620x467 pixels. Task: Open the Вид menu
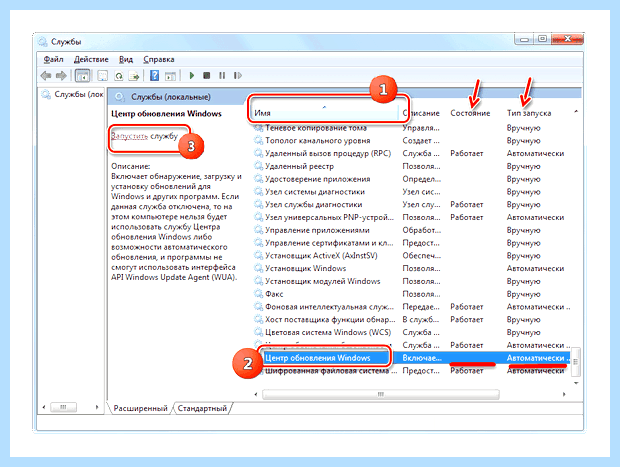coord(126,59)
